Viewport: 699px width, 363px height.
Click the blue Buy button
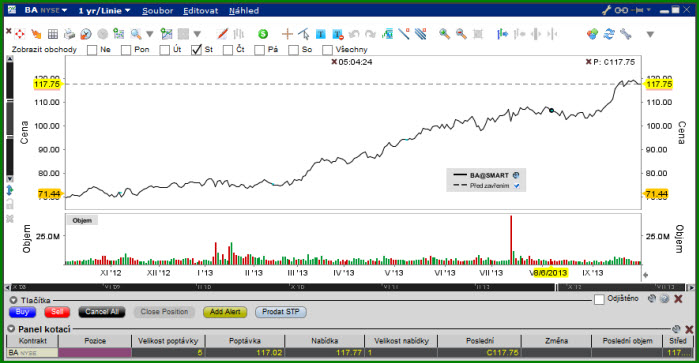22,312
